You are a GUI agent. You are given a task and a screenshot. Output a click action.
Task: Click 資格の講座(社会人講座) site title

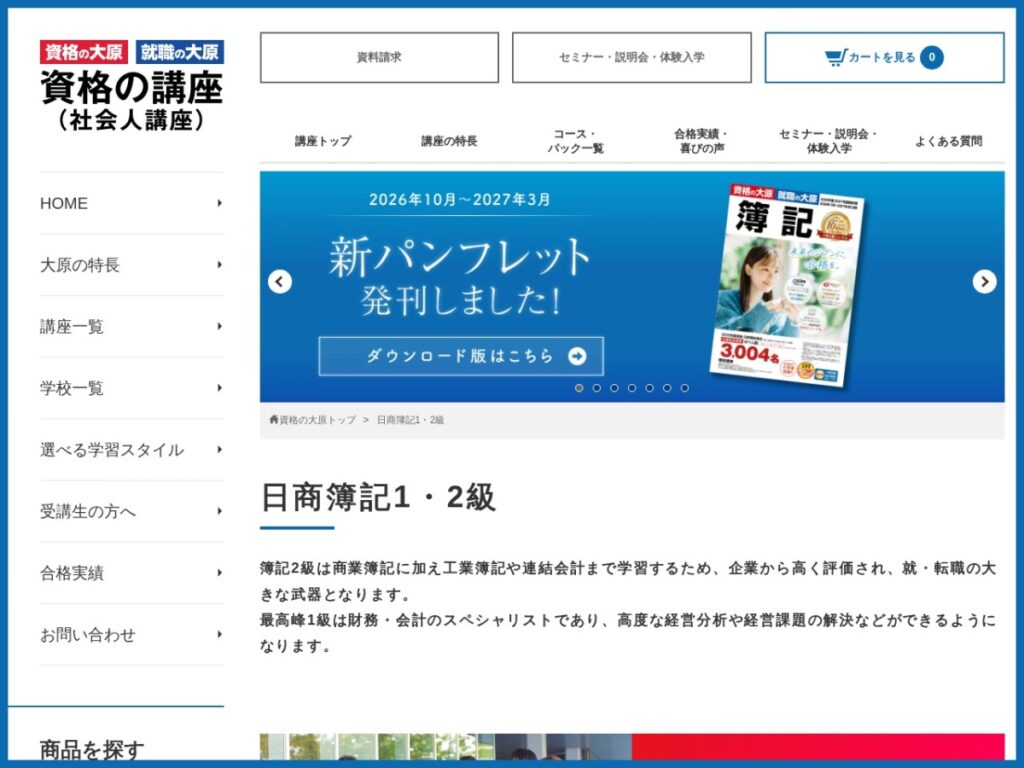point(132,101)
